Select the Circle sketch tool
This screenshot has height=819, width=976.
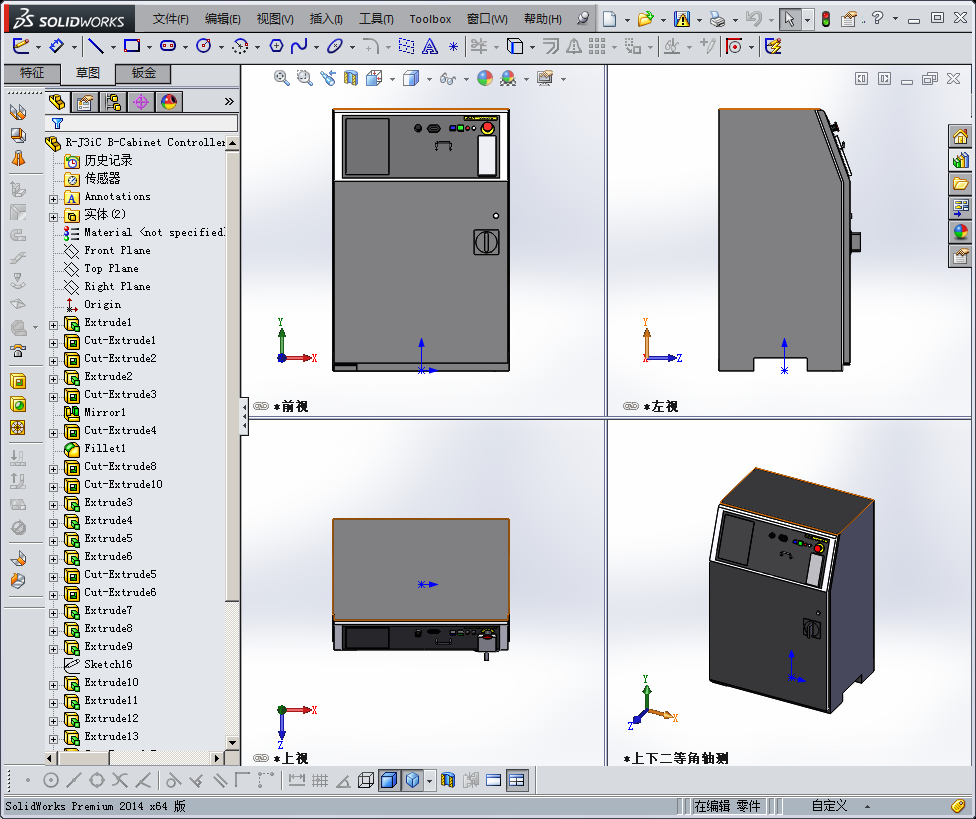click(204, 46)
